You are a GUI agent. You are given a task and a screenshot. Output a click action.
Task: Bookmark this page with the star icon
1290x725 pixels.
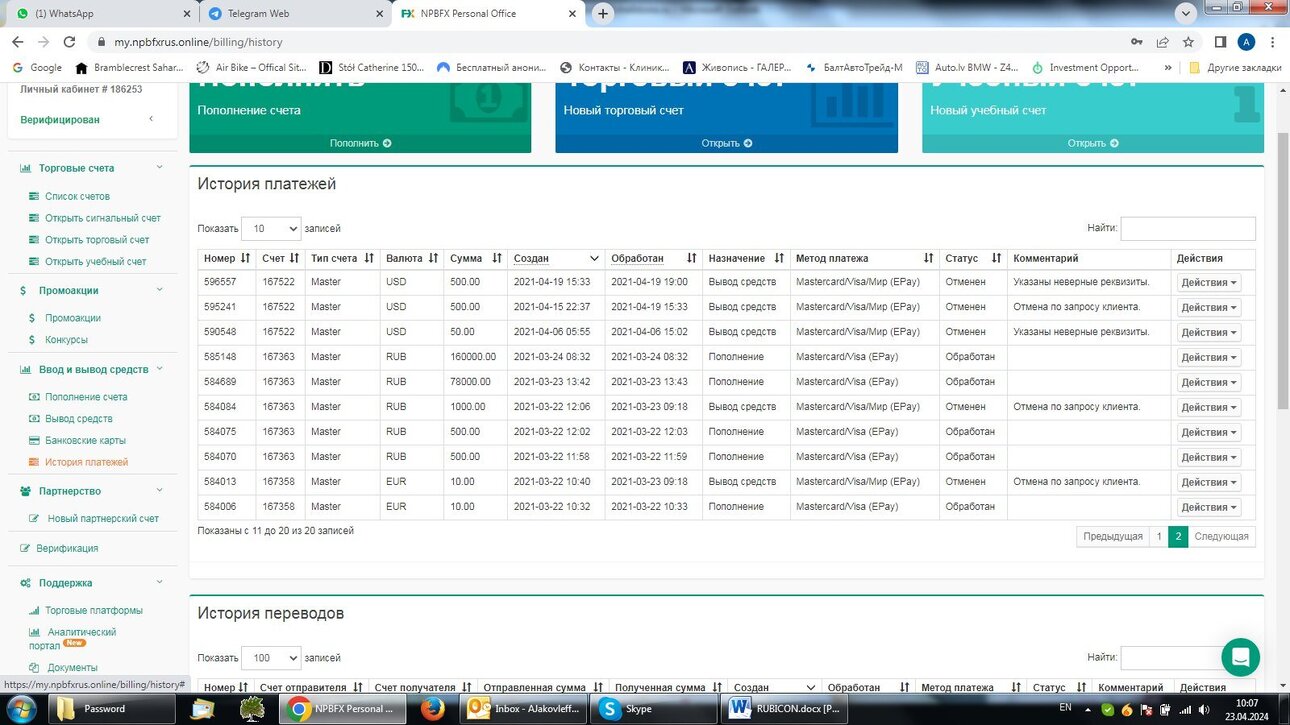click(x=1188, y=42)
